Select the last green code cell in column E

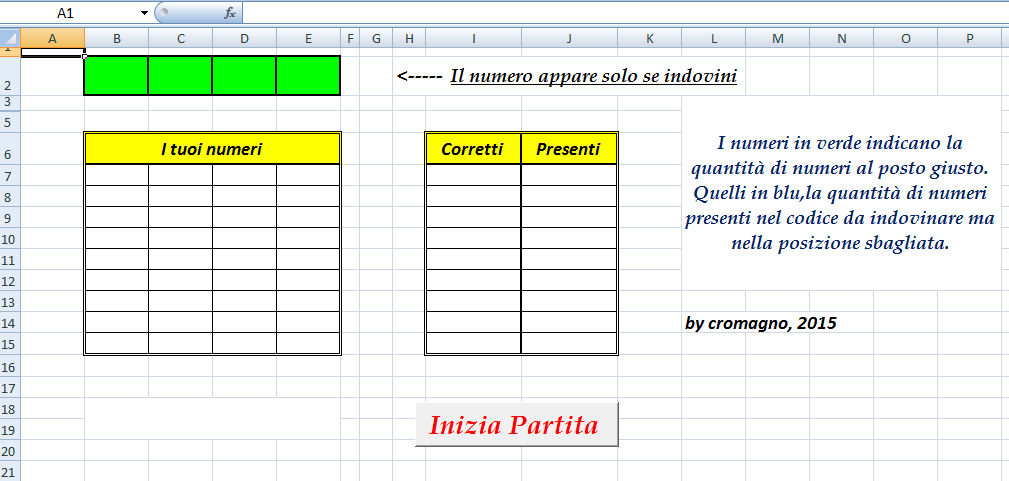pyautogui.click(x=308, y=76)
